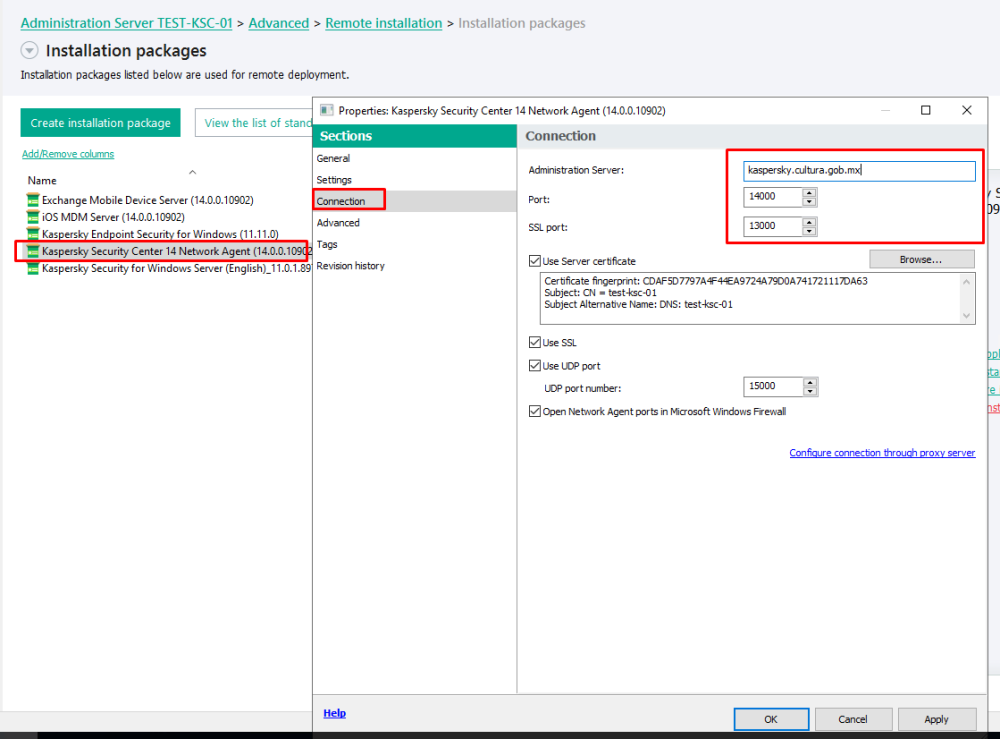Increase the Port value with the up arrow
This screenshot has height=739, width=1000.
click(x=809, y=193)
